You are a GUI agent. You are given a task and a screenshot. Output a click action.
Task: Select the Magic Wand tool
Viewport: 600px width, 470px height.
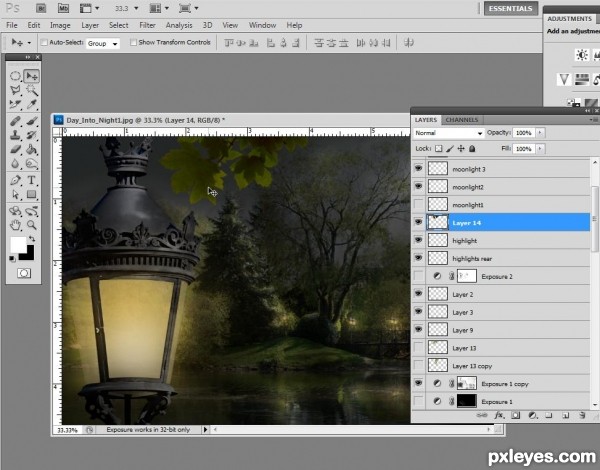tap(32, 90)
